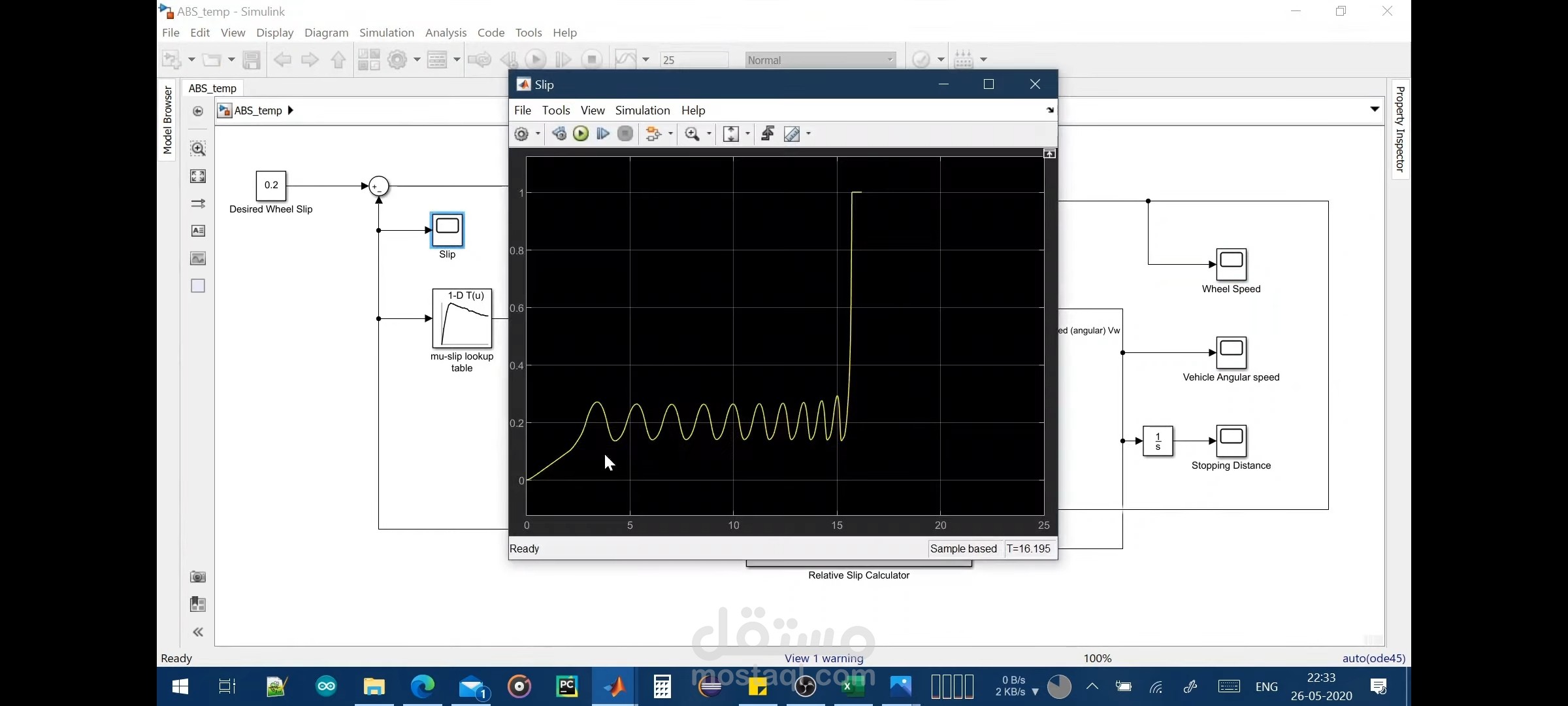Expand Simulation Data Inspector dropdown arrow
This screenshot has width=1568, height=706.
646,60
